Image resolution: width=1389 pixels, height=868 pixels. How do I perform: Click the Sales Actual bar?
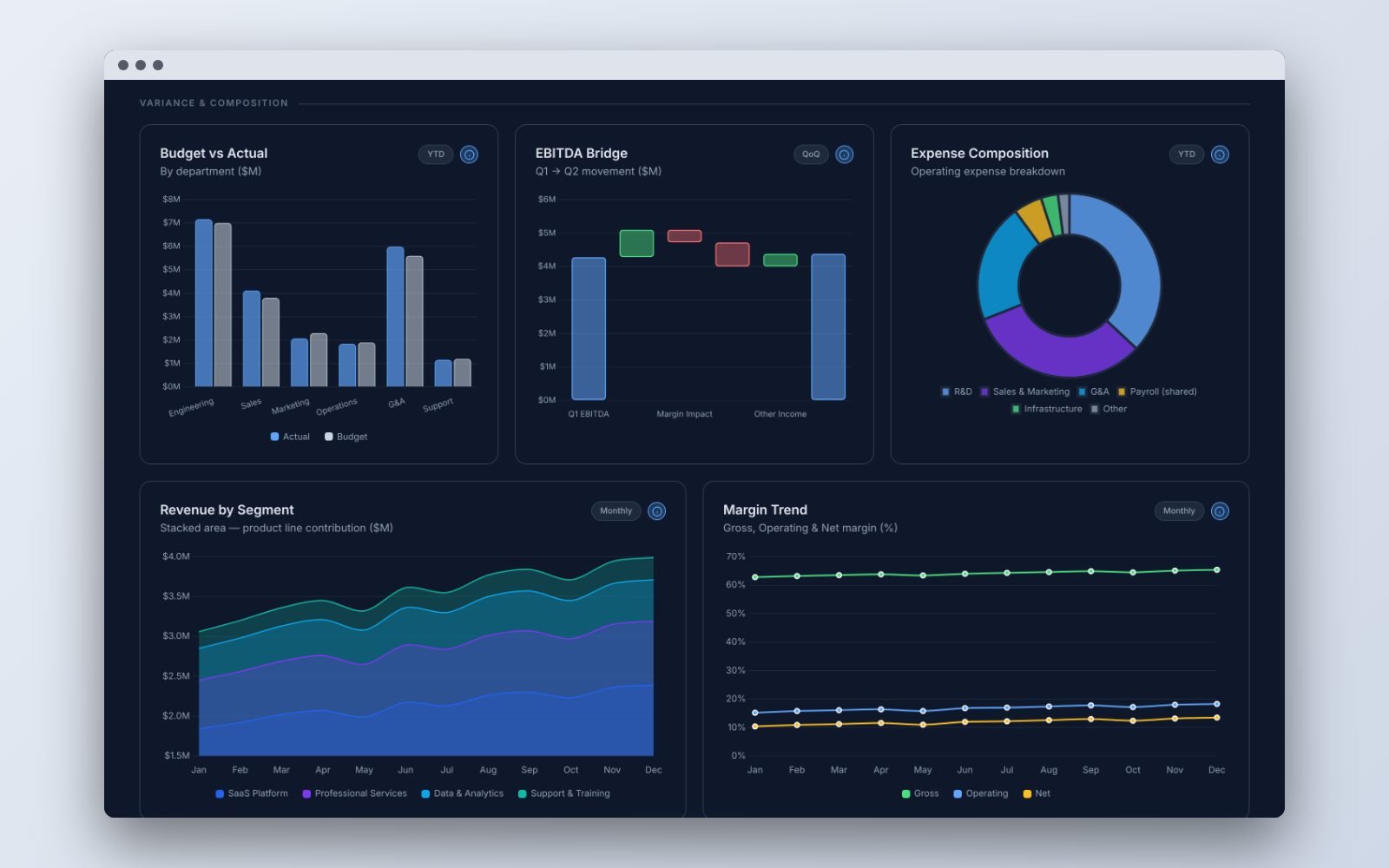(252, 339)
